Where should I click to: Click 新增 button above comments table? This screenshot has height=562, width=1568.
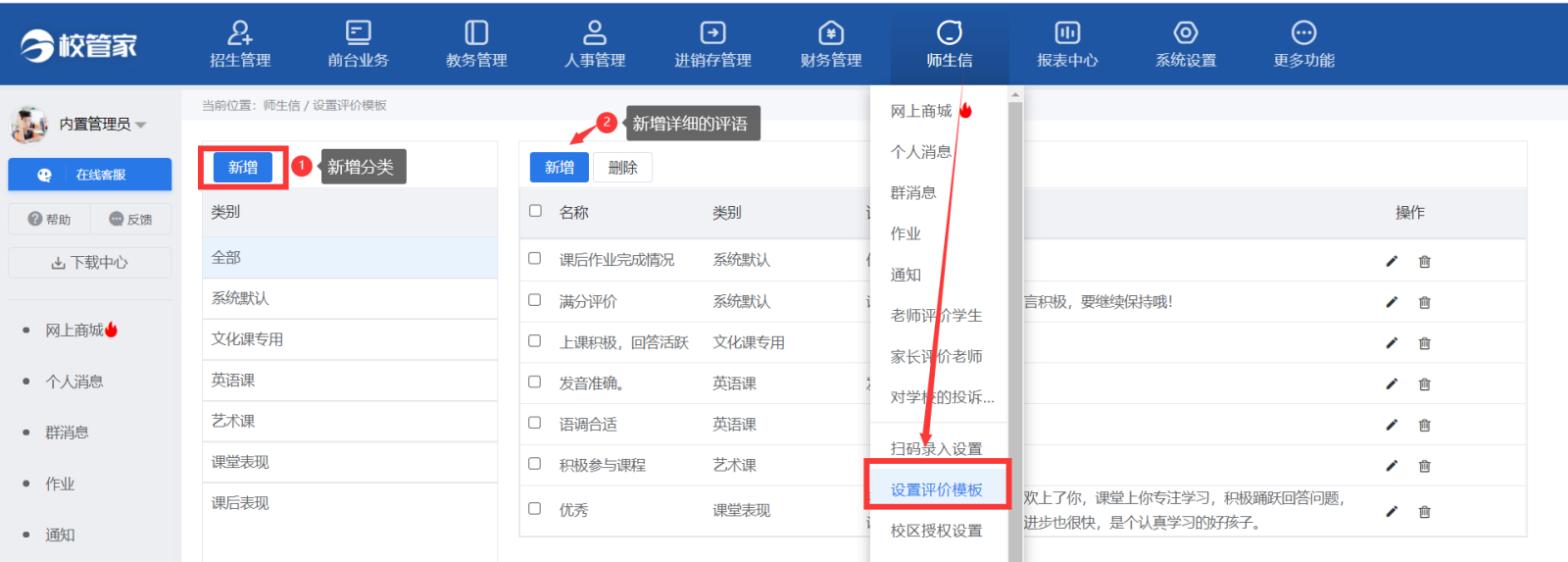pyautogui.click(x=560, y=168)
